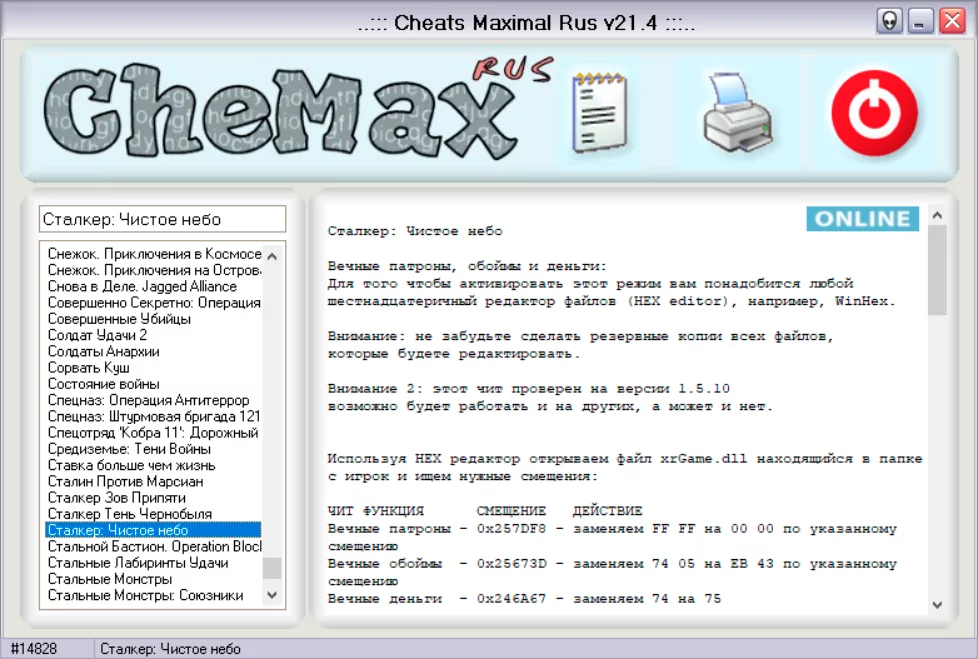Click the 'Вечные деньги - 0x246A67' line
This screenshot has width=978, height=659.
coord(524,599)
